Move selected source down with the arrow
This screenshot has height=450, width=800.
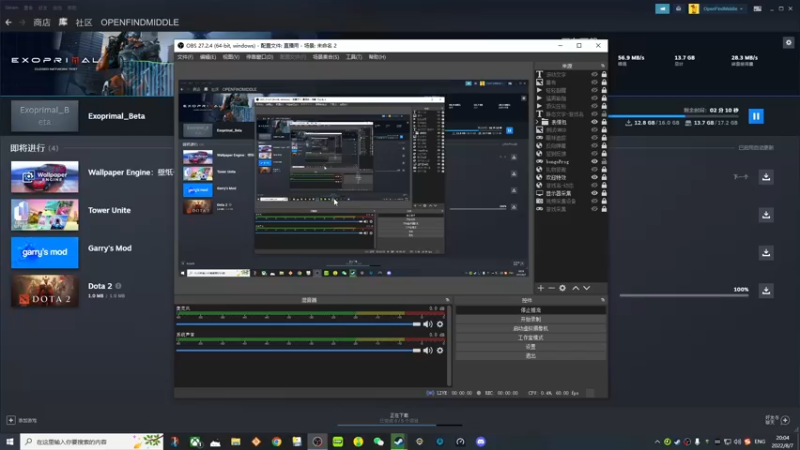tap(587, 288)
